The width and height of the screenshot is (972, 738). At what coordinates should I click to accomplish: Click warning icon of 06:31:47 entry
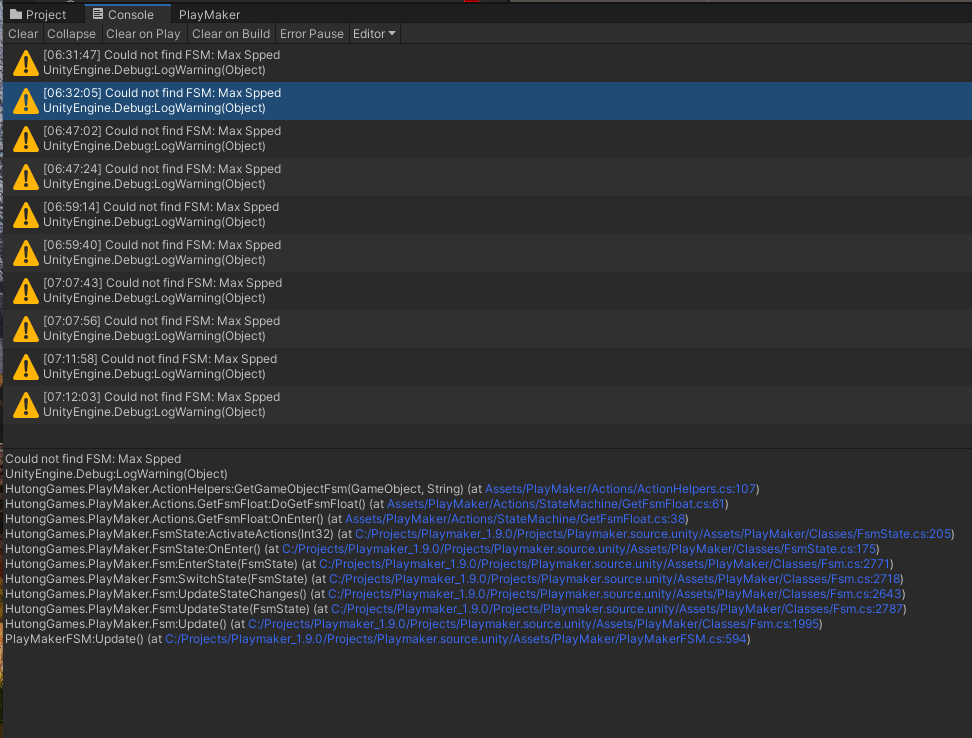(25, 63)
